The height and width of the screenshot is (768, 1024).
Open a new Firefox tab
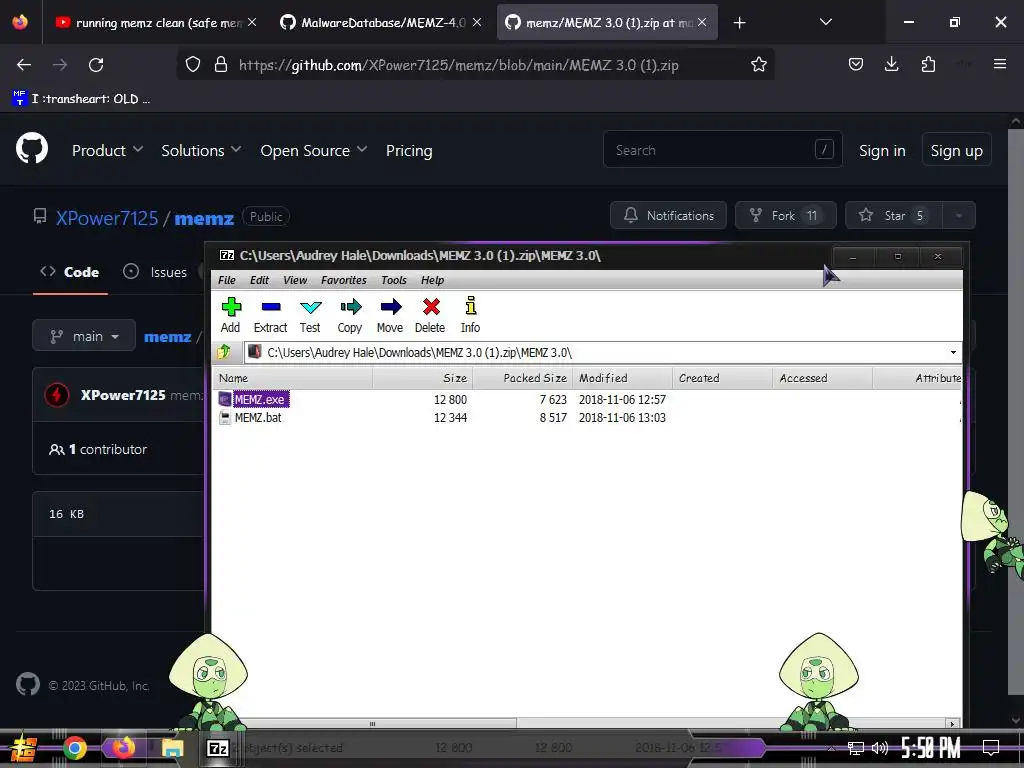point(739,23)
